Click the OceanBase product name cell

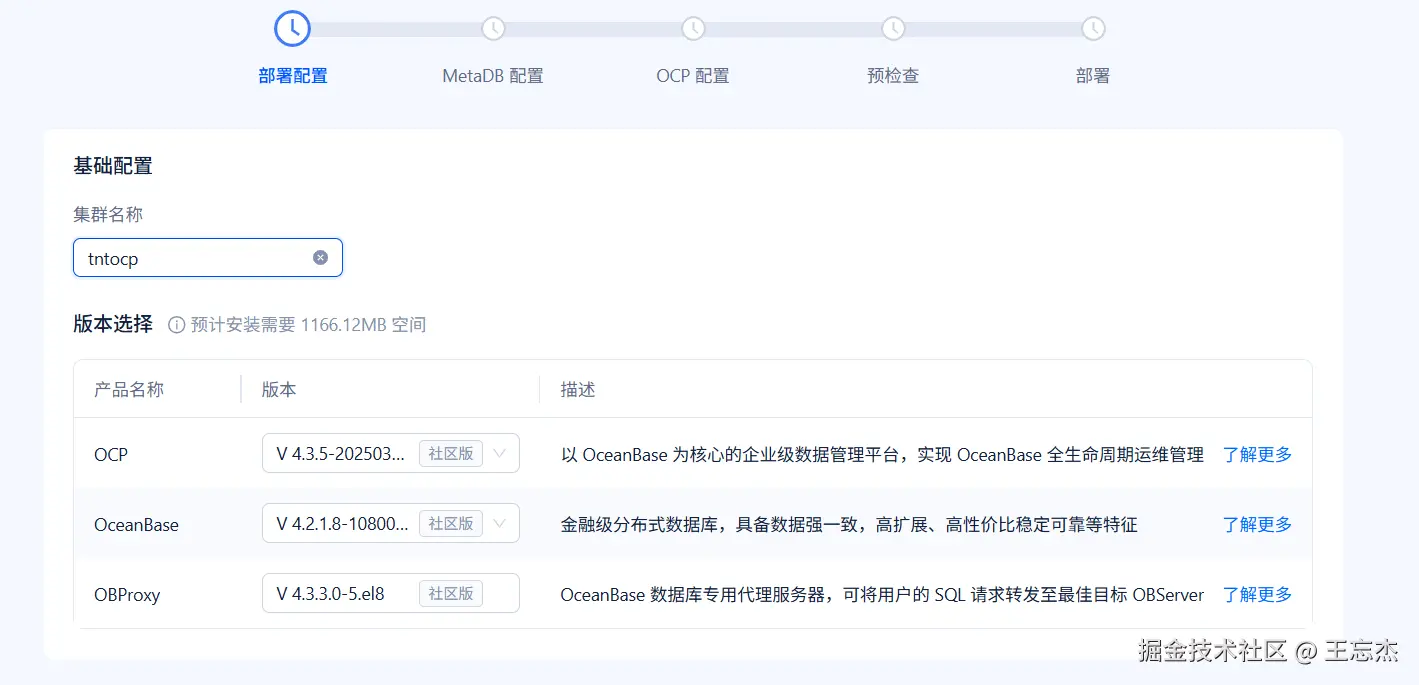[136, 524]
